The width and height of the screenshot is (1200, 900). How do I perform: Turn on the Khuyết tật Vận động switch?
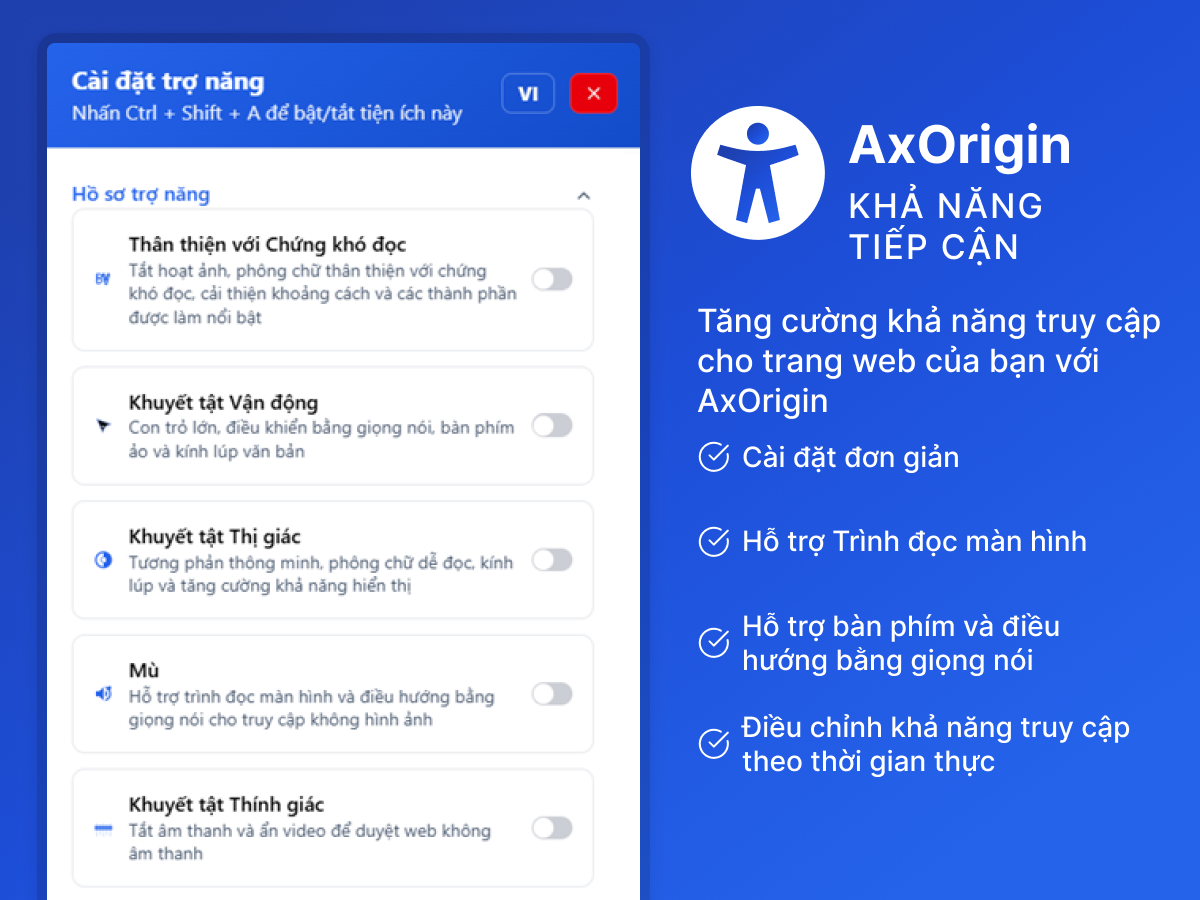tap(552, 426)
